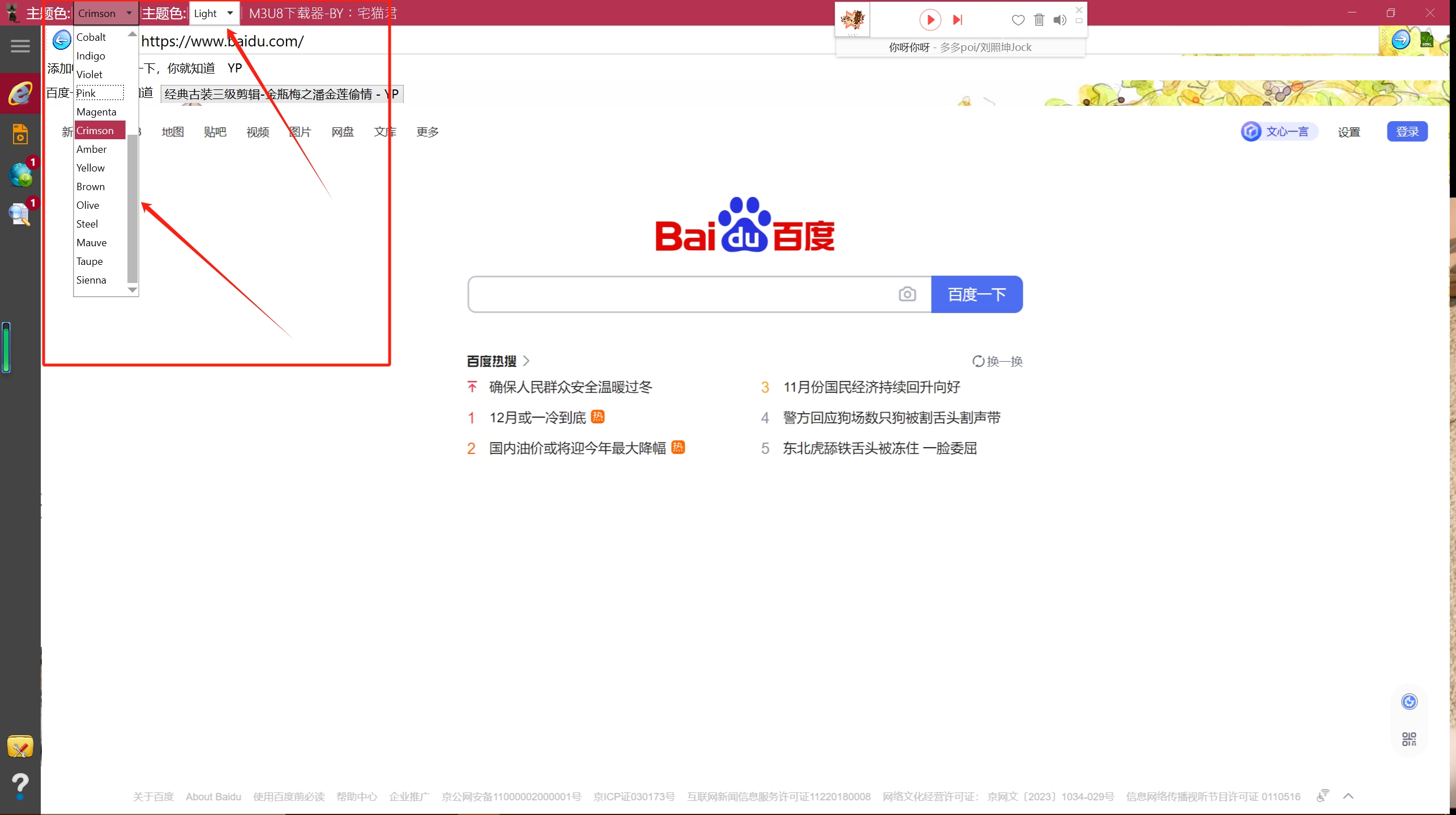Open 设置 settings link
The height and width of the screenshot is (815, 1456).
[1349, 132]
